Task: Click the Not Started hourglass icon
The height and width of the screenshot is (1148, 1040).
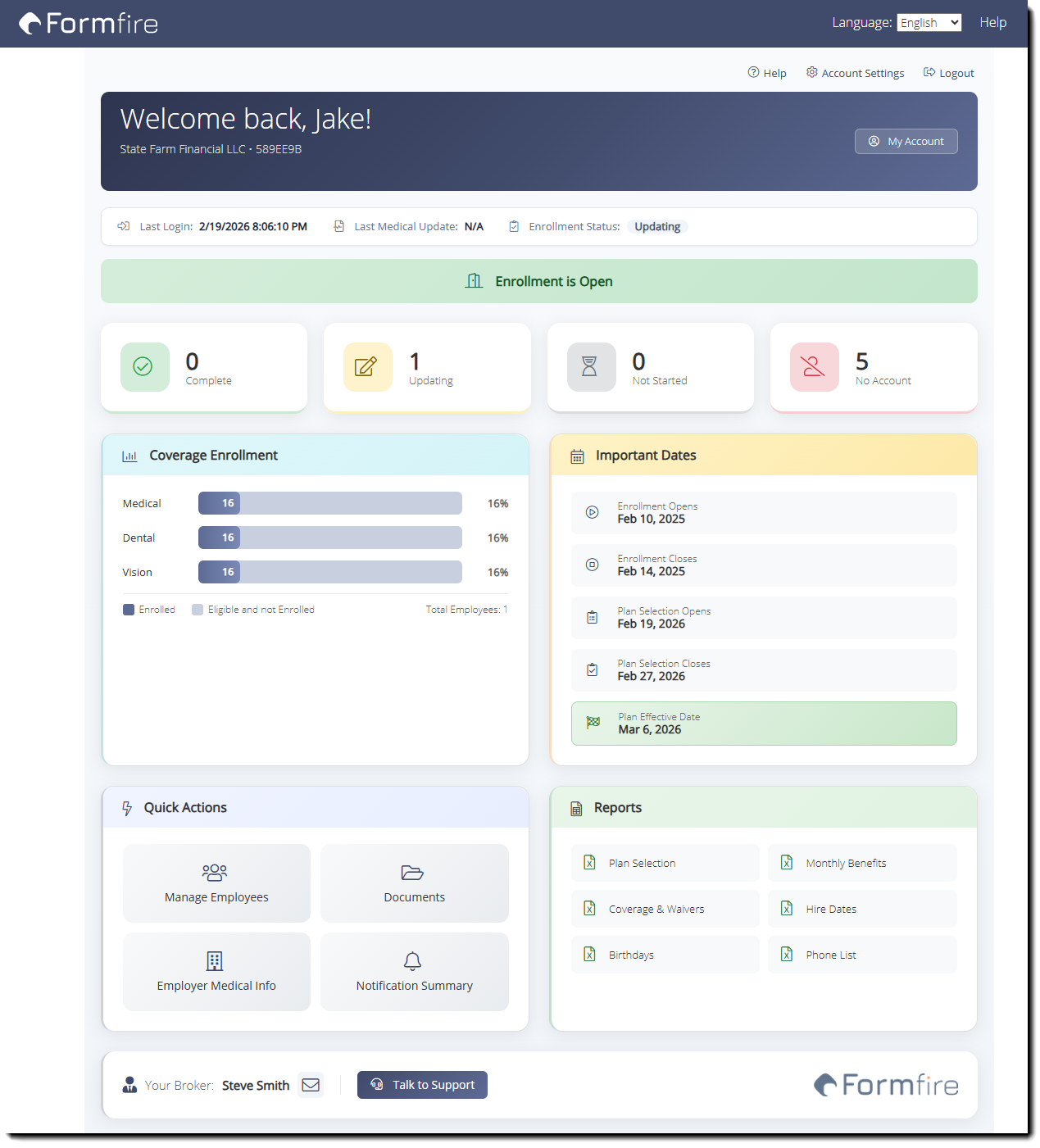Action: tap(590, 366)
